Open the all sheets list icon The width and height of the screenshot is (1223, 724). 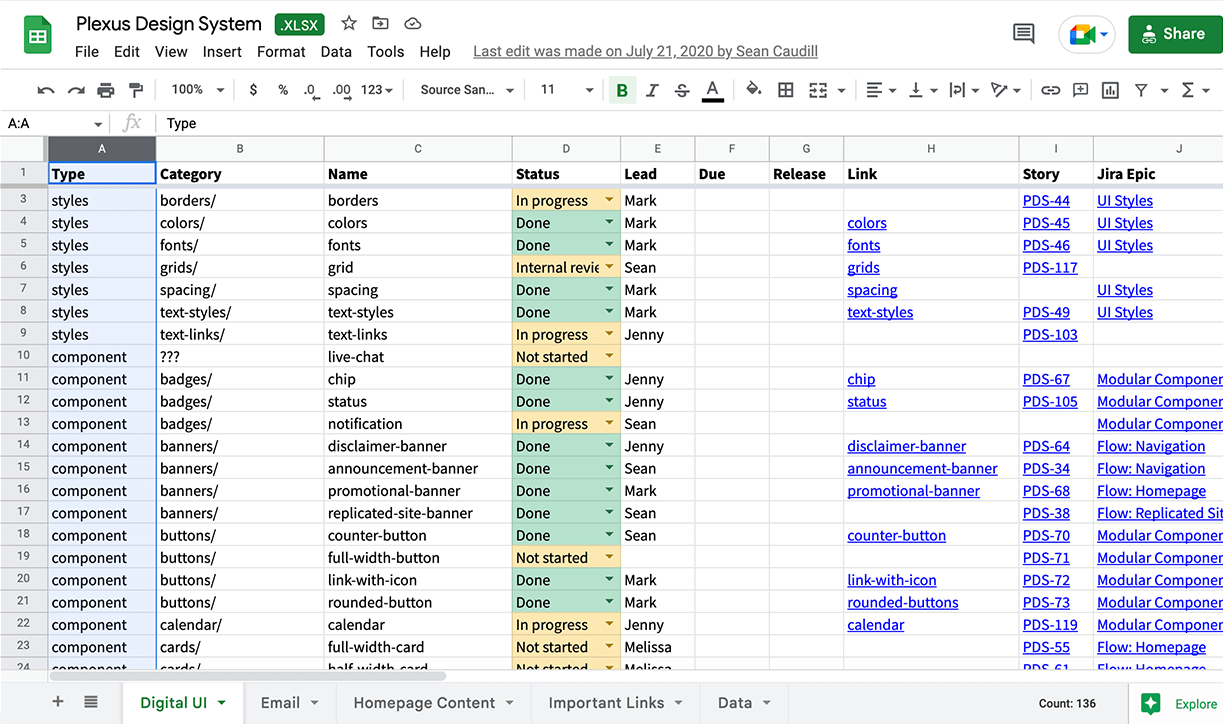[91, 702]
